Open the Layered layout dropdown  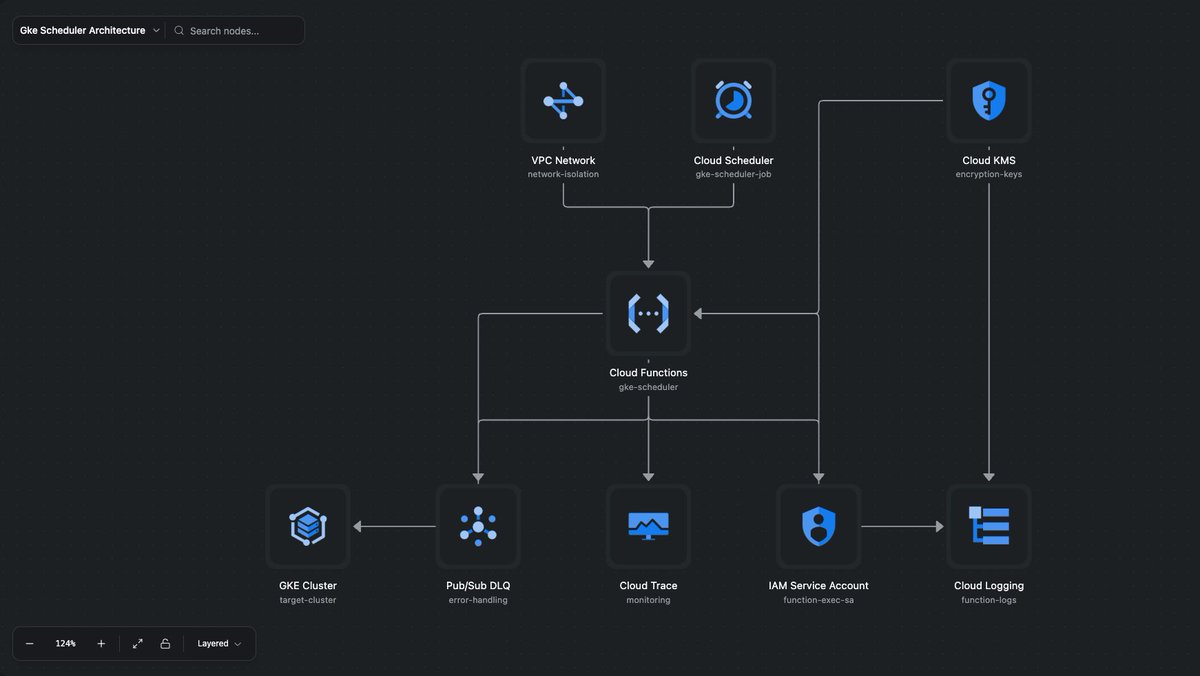[x=219, y=644]
